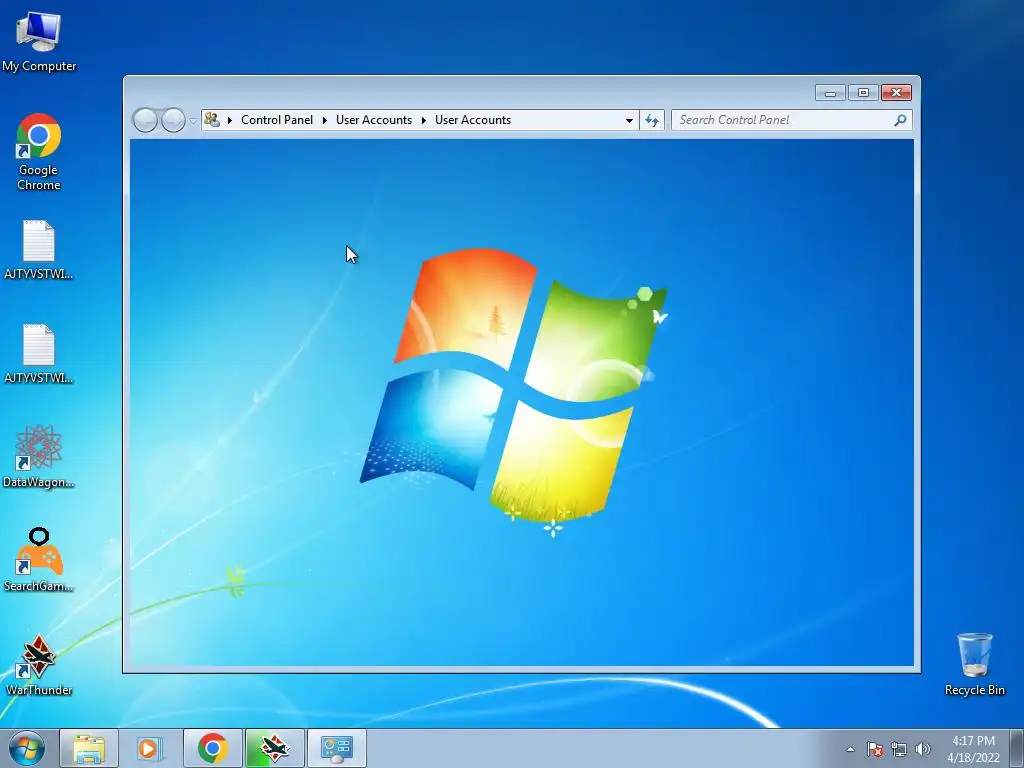Open the Recycle Bin
1024x768 pixels.
click(974, 664)
